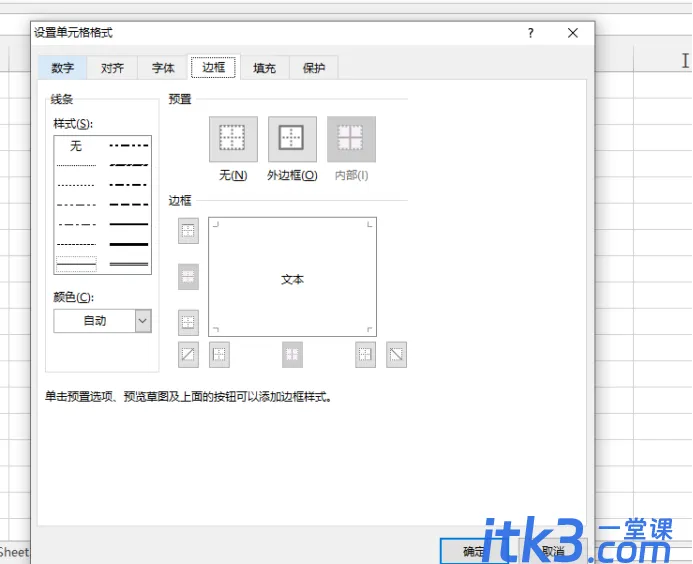Toggle the inside horizontal border button
The width and height of the screenshot is (693, 564).
(x=188, y=277)
